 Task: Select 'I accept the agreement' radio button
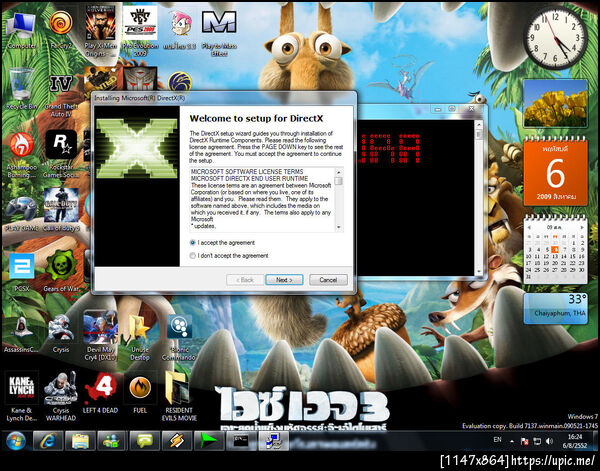192,243
